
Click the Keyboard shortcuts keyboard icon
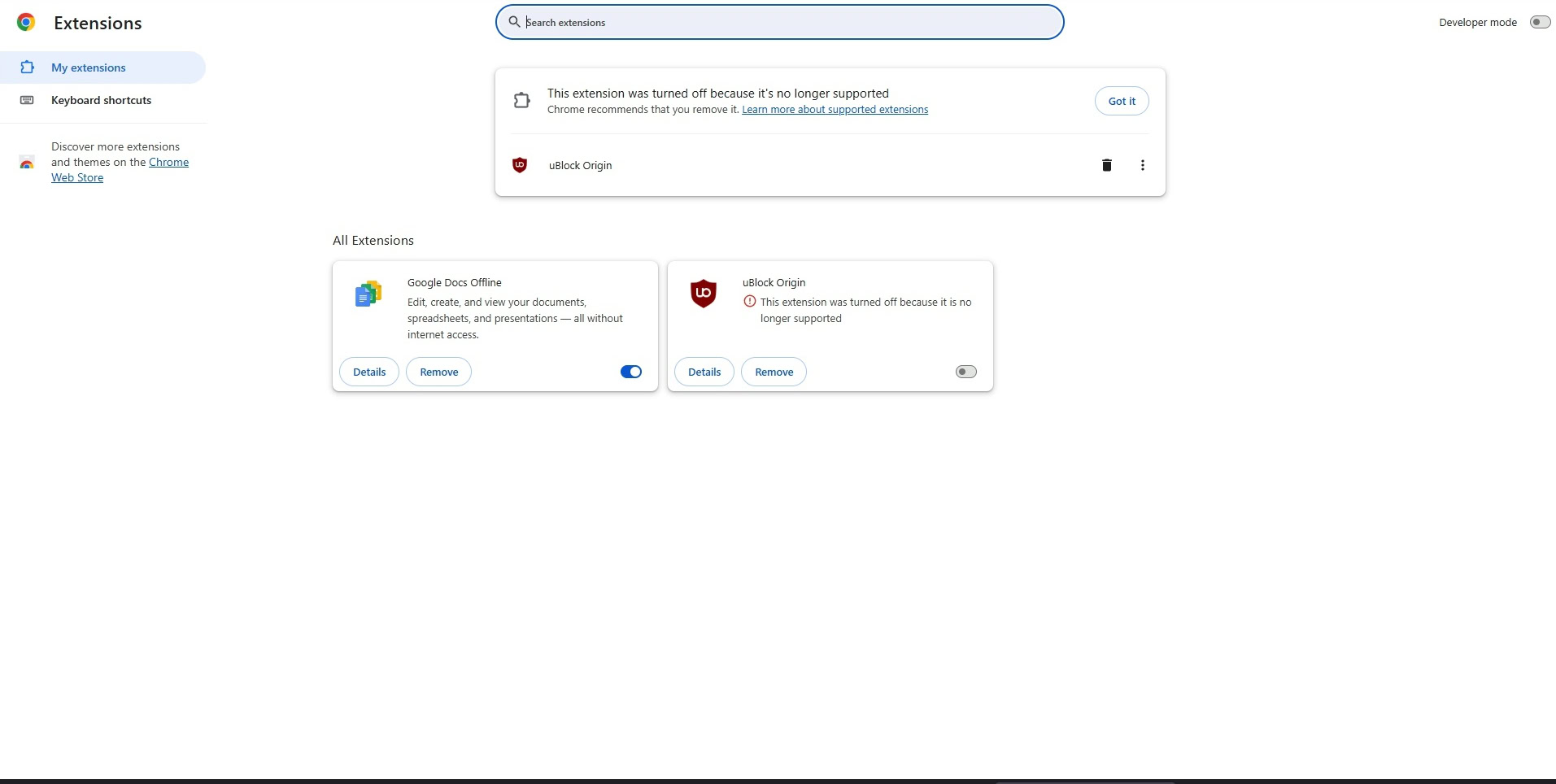point(27,100)
